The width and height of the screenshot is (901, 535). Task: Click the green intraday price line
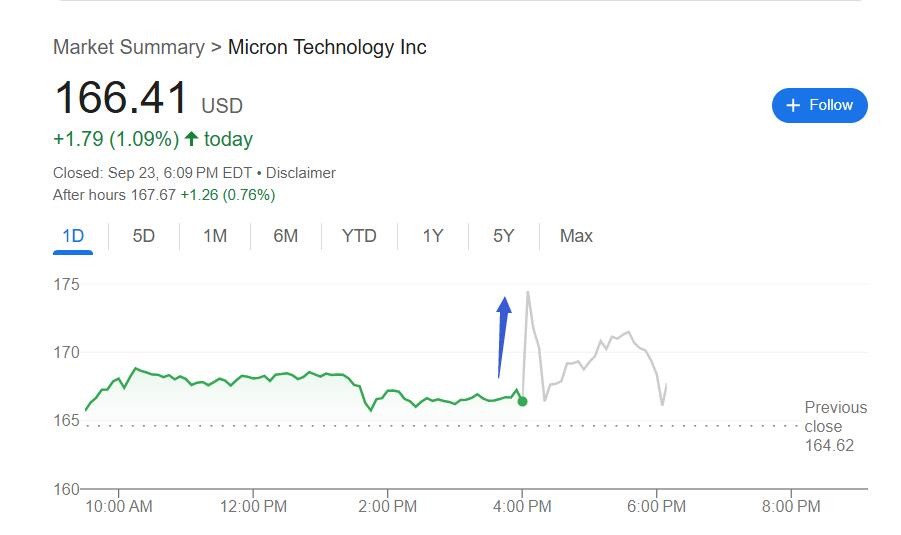[x=250, y=377]
